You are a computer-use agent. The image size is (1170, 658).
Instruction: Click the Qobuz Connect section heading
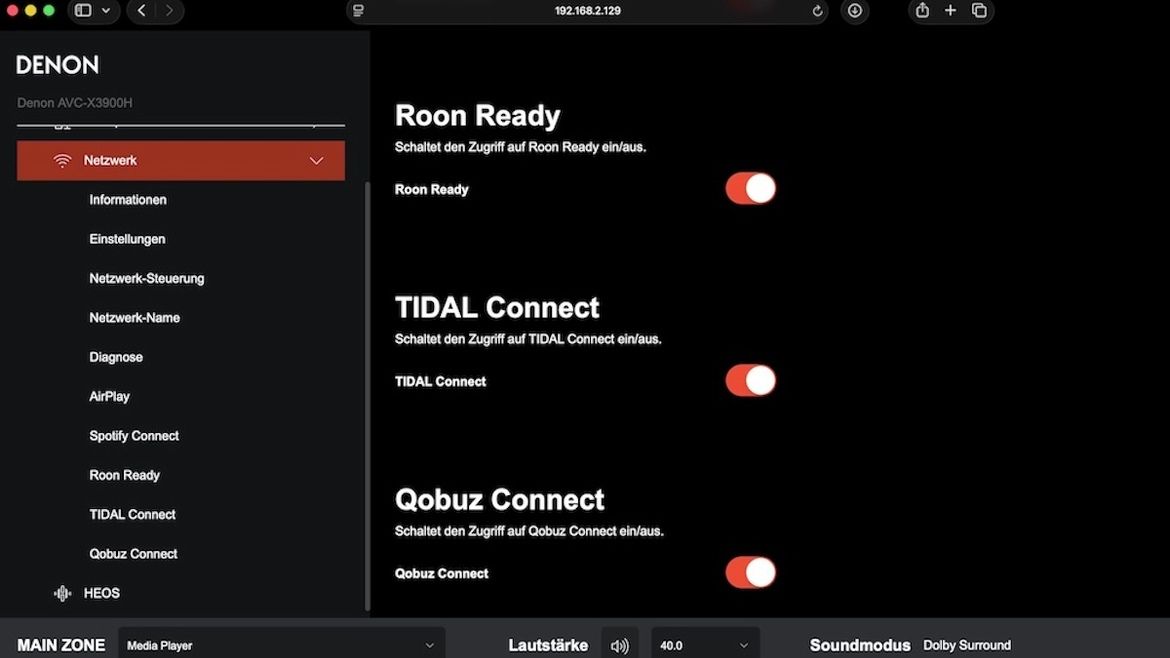(x=499, y=500)
